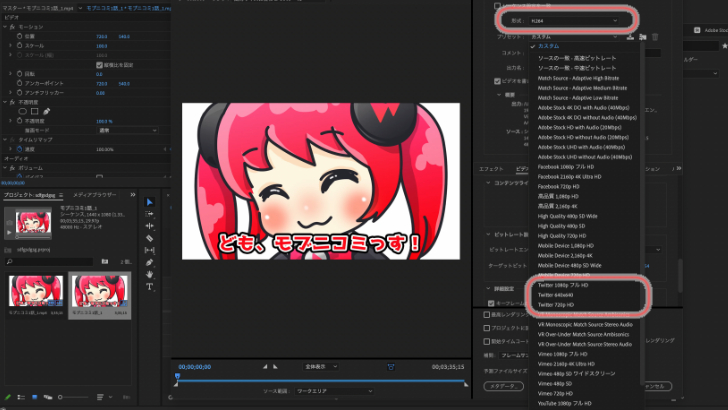Image resolution: width=728 pixels, height=410 pixels.
Task: Select the Pen tool in toolbar
Action: point(150,262)
